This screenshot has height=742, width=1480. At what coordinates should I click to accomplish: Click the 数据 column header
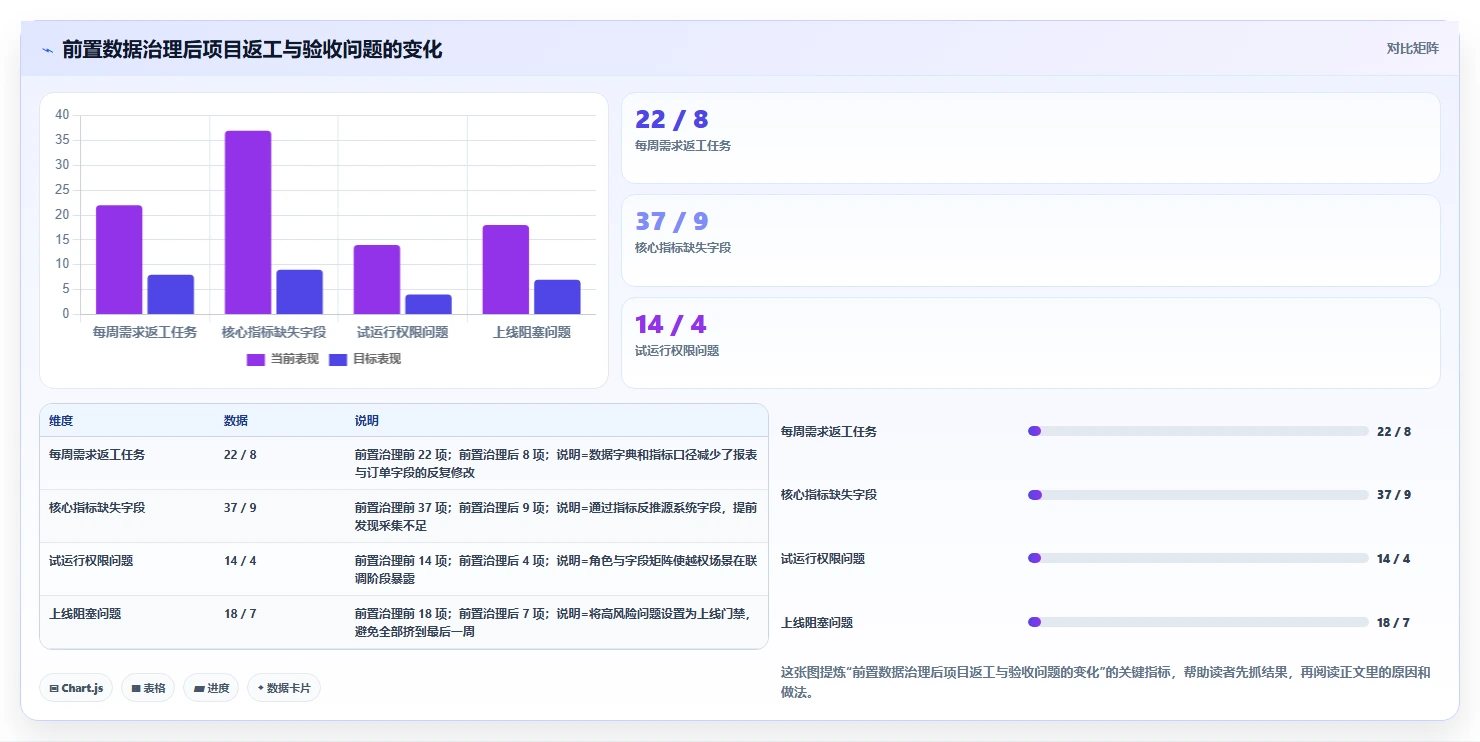pos(236,421)
